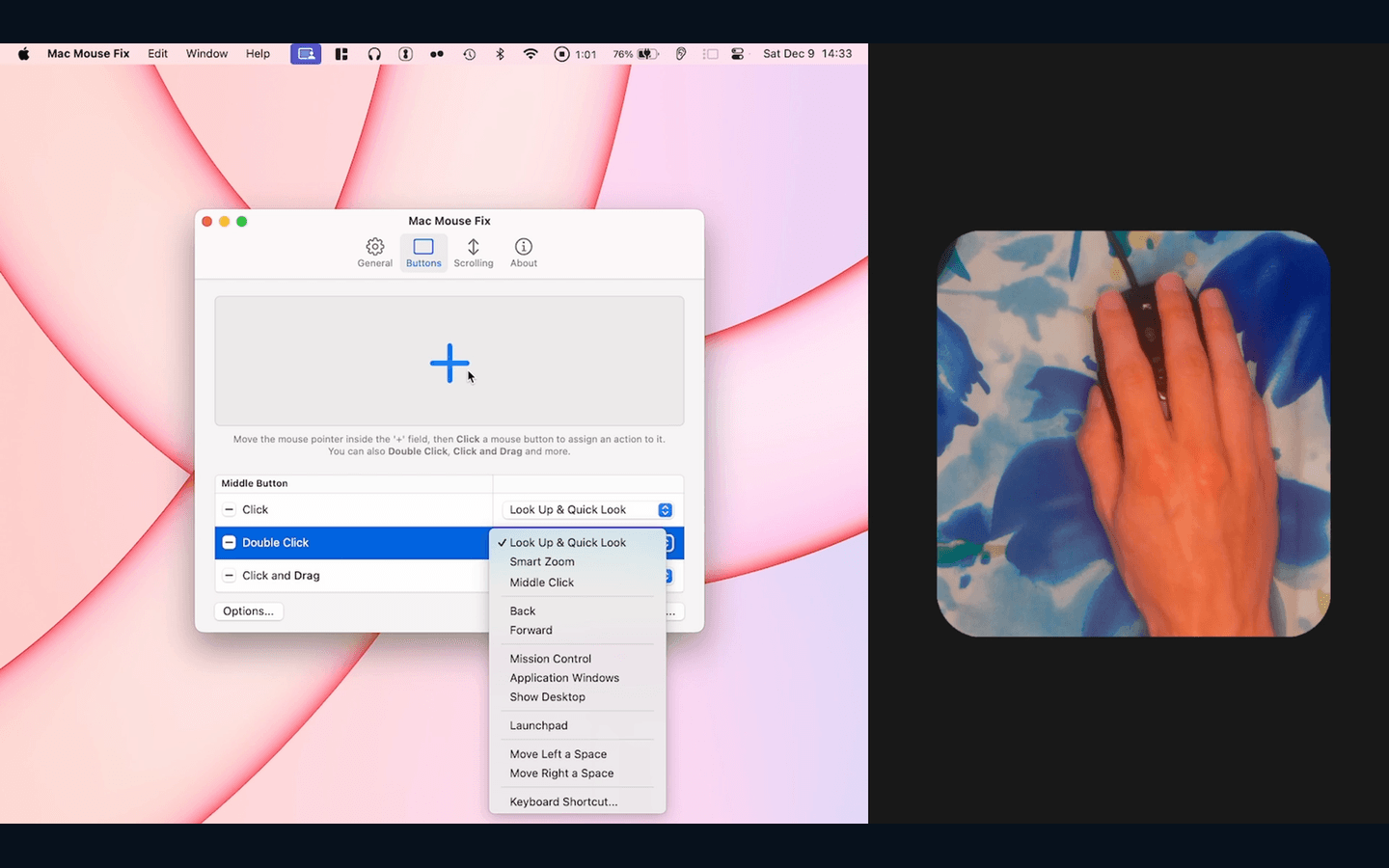Click the date and time in menu bar
The image size is (1389, 868).
[x=807, y=54]
